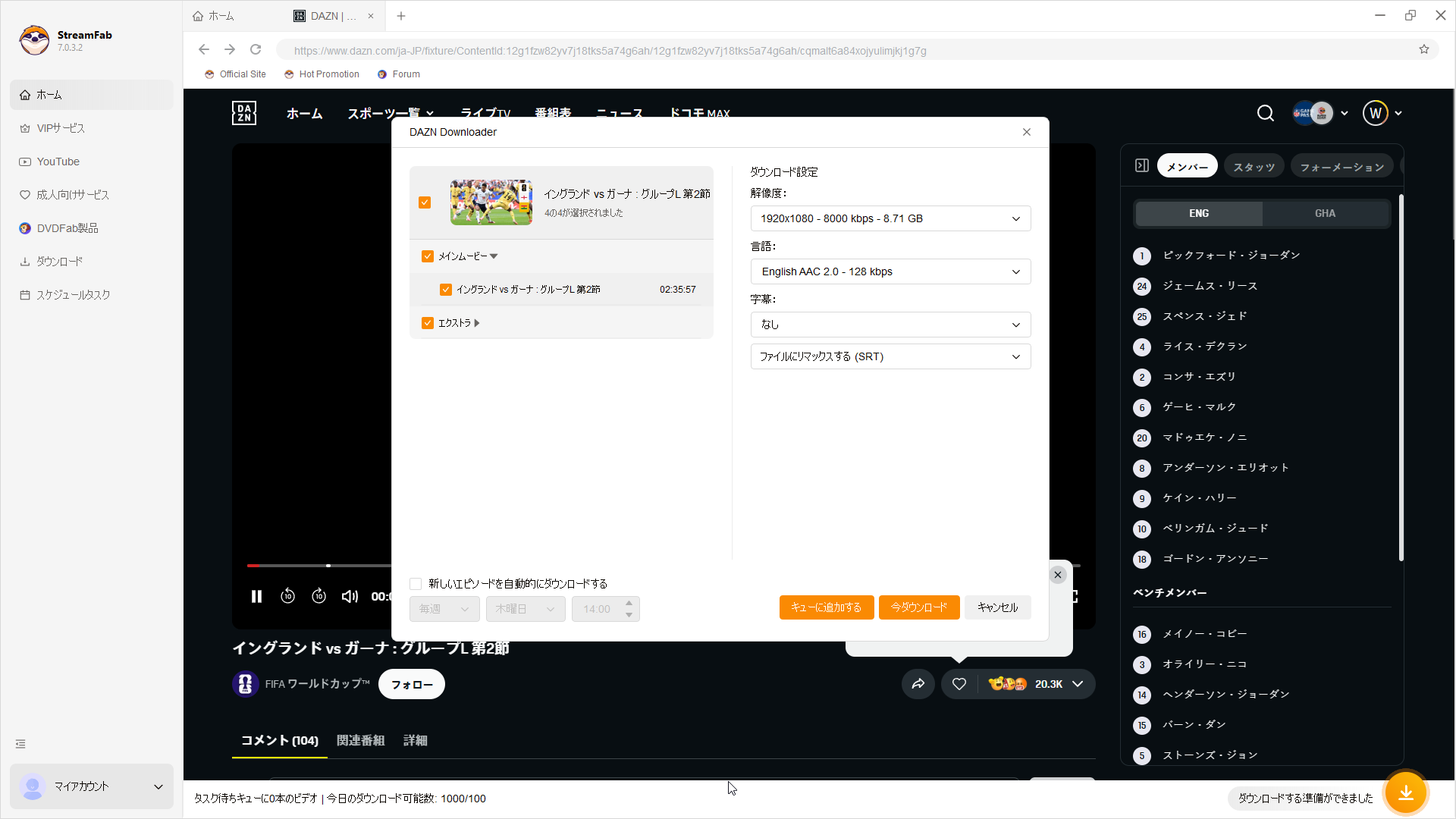Viewport: 1456px width, 819px height.
Task: Go forward with the browser forward arrow
Action: point(230,50)
